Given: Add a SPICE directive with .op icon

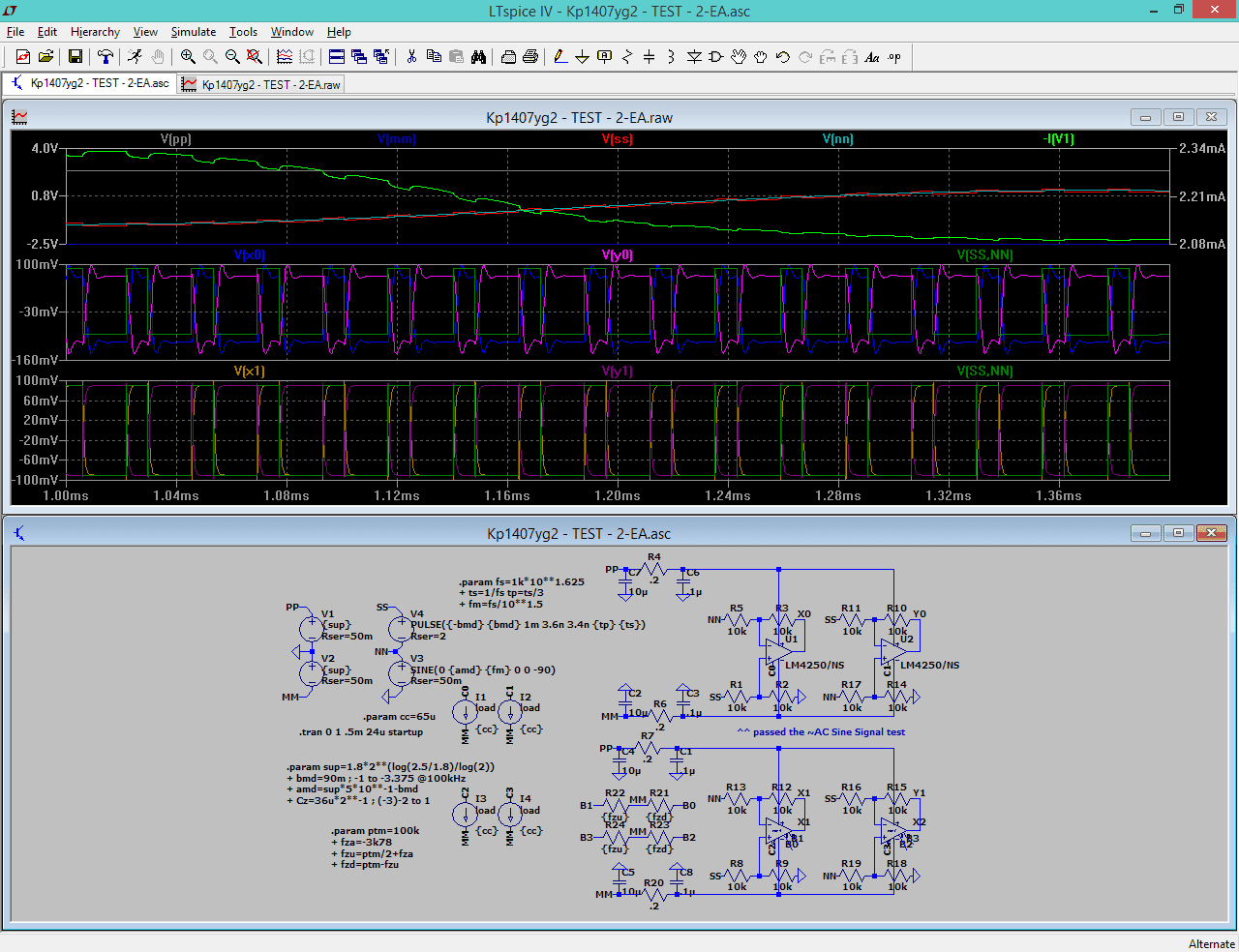Looking at the screenshot, I should coord(895,57).
